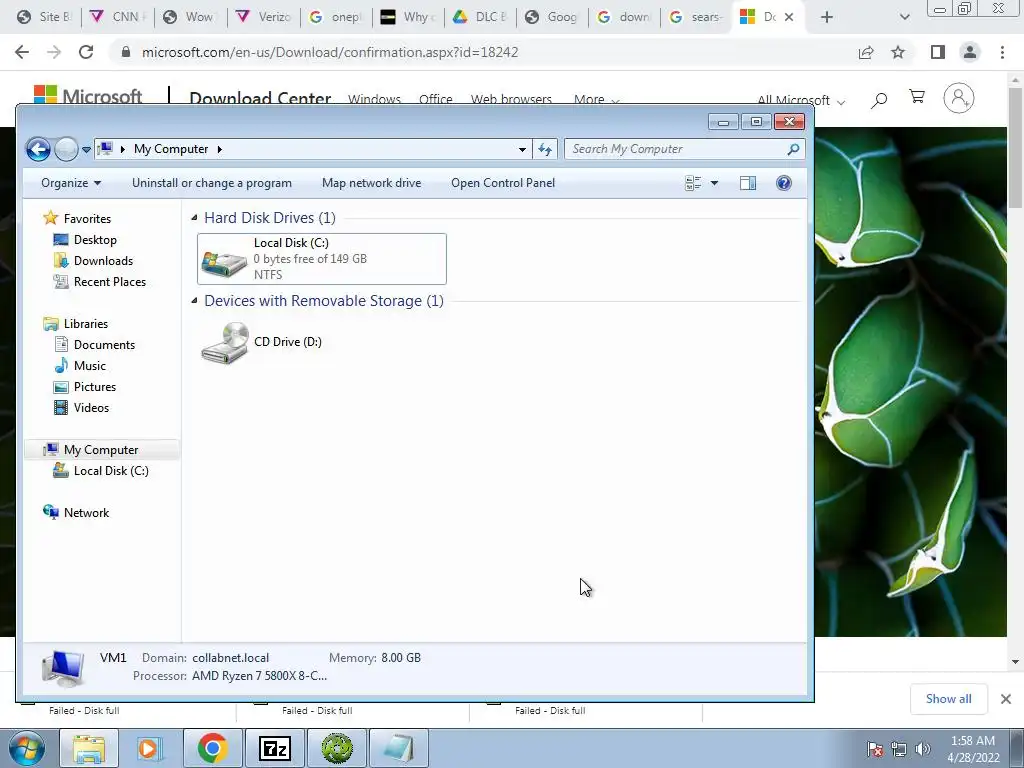Click Map network drive
Screen dimensions: 1024x768
[371, 183]
